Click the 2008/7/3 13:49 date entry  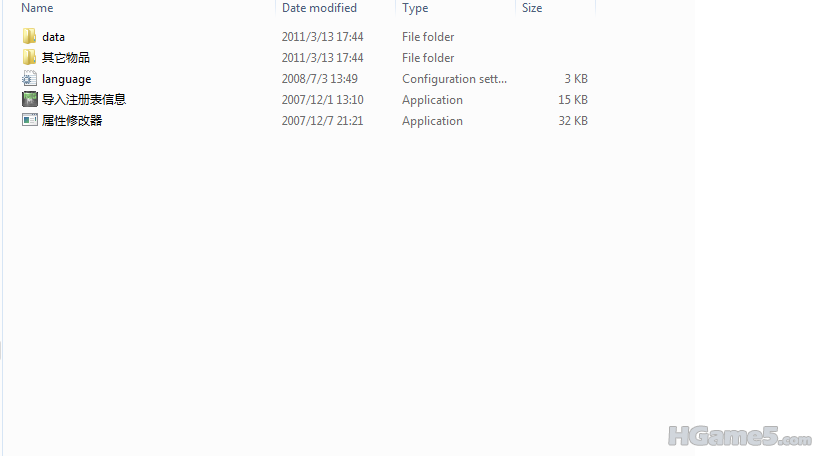(319, 79)
